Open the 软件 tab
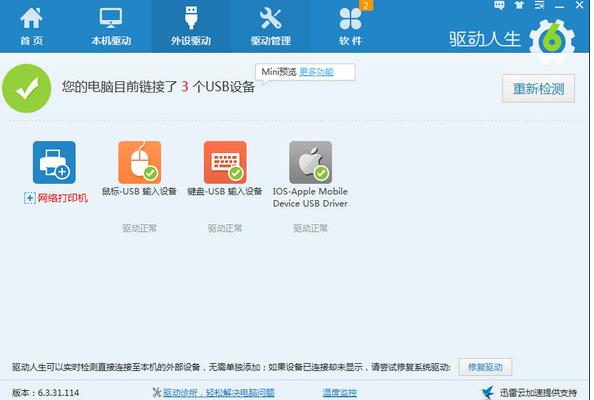The height and width of the screenshot is (400, 594). coord(350,27)
